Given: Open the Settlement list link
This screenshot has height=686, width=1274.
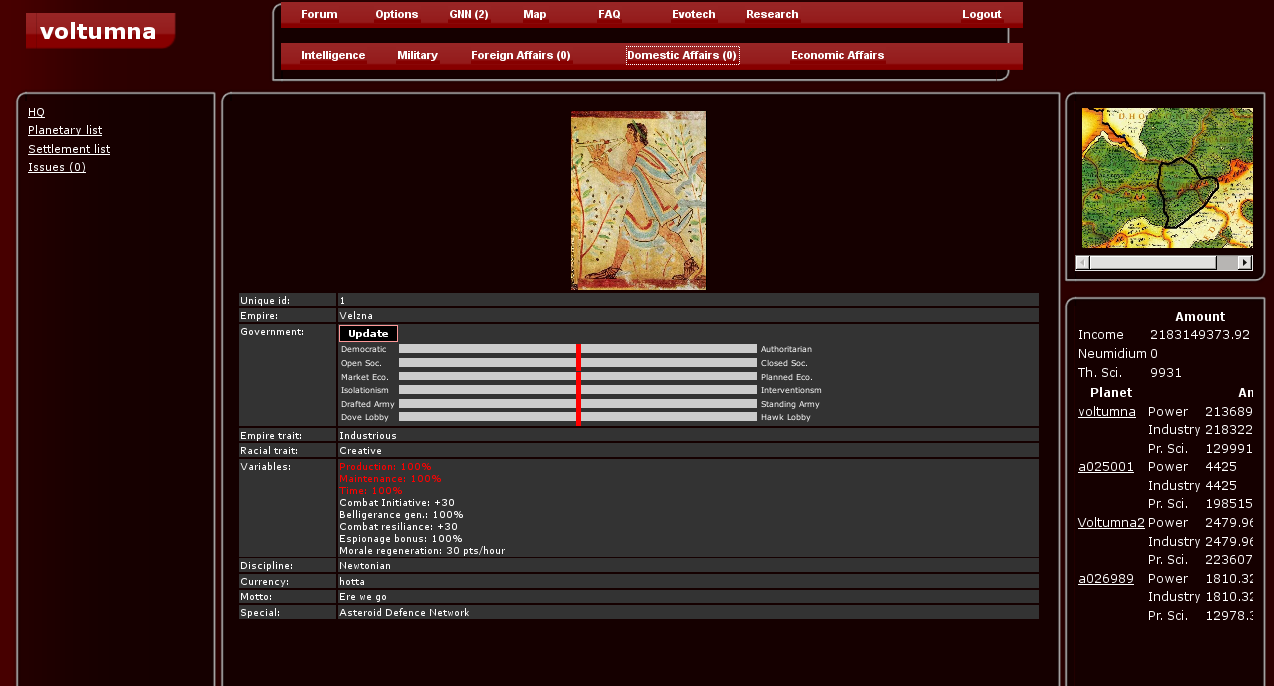Looking at the screenshot, I should click(69, 149).
